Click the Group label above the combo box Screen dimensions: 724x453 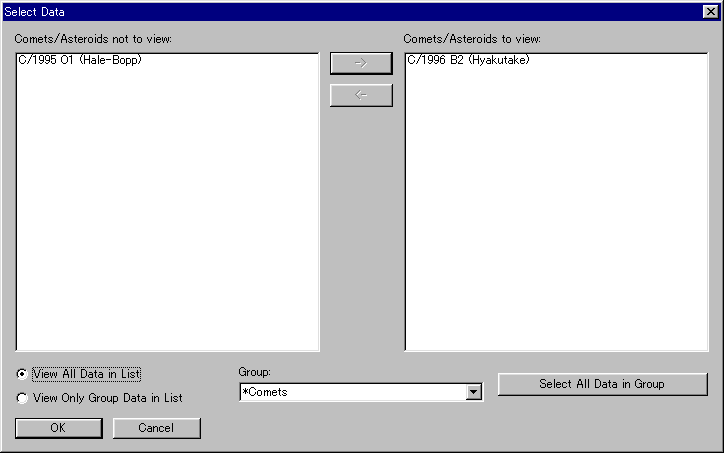pyautogui.click(x=254, y=372)
